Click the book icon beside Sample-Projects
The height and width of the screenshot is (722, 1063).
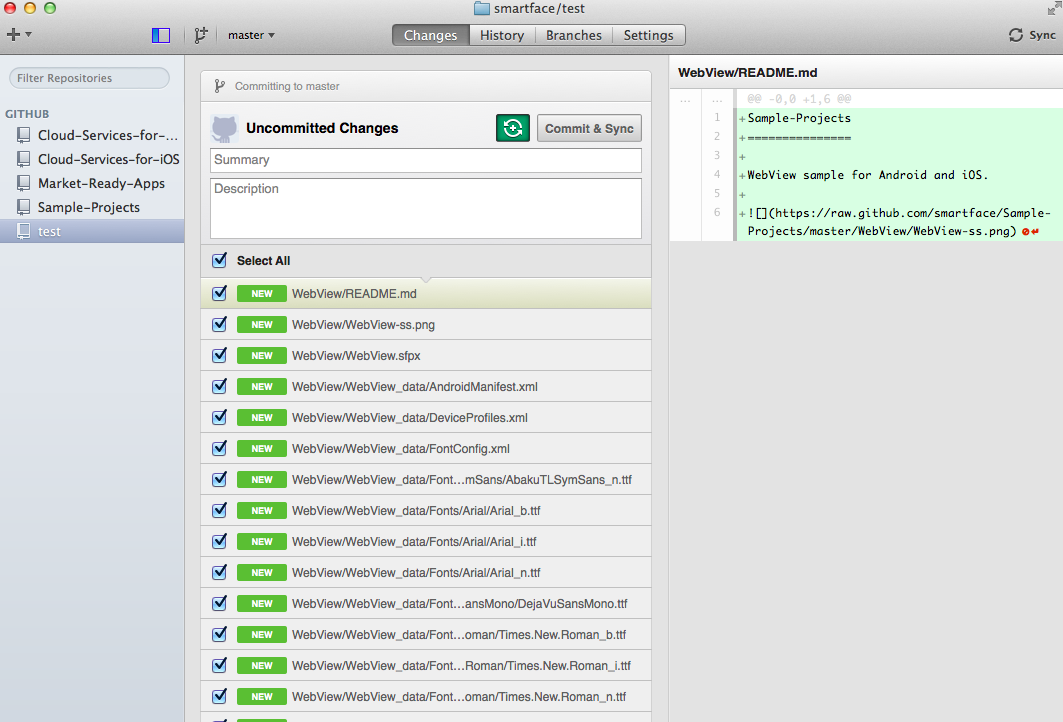[x=24, y=207]
